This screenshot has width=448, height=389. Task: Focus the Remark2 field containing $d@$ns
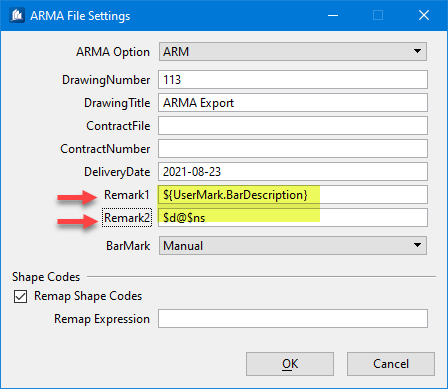coord(293,218)
